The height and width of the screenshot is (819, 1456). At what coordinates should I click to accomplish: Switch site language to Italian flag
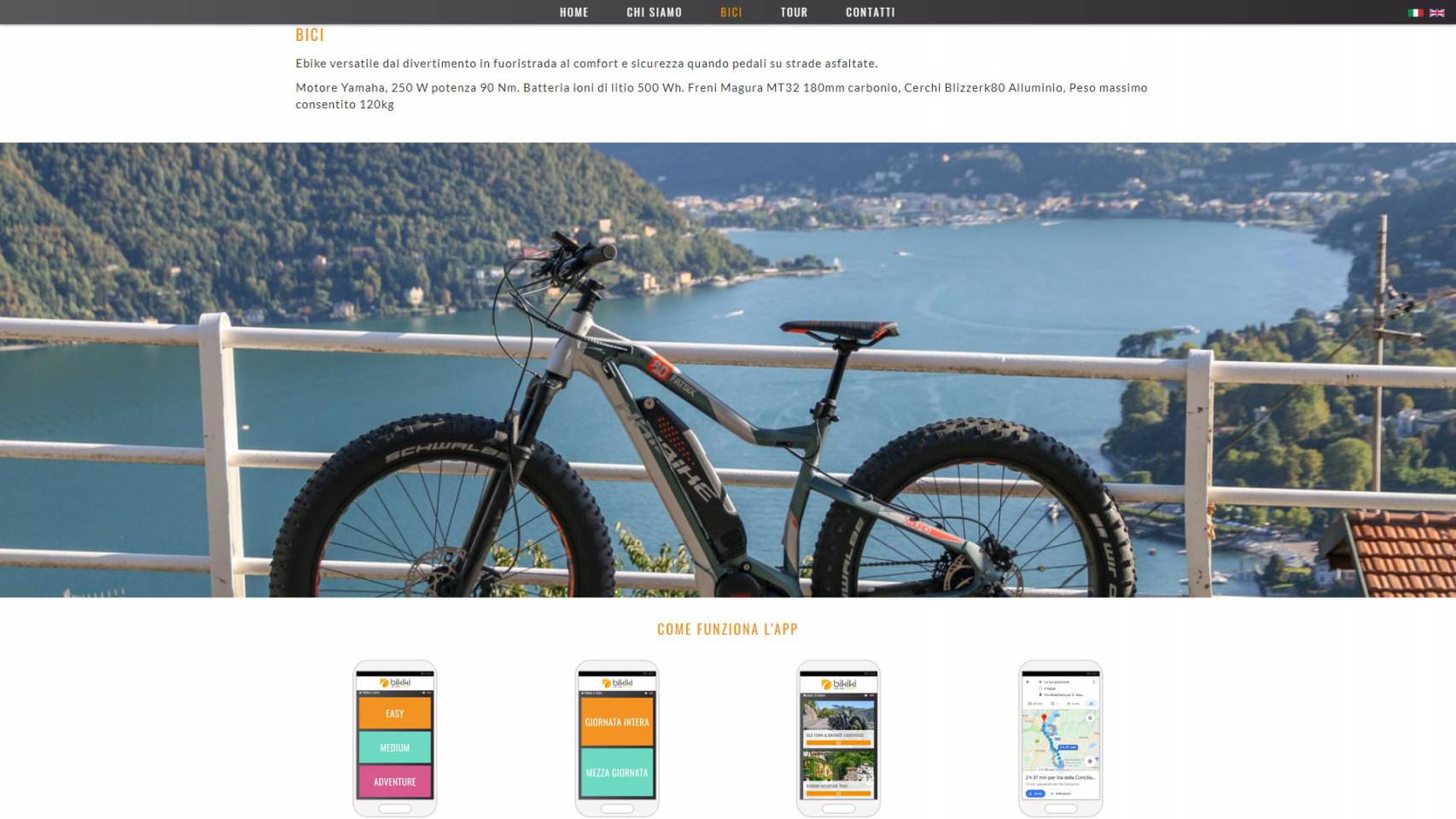[x=1416, y=13]
